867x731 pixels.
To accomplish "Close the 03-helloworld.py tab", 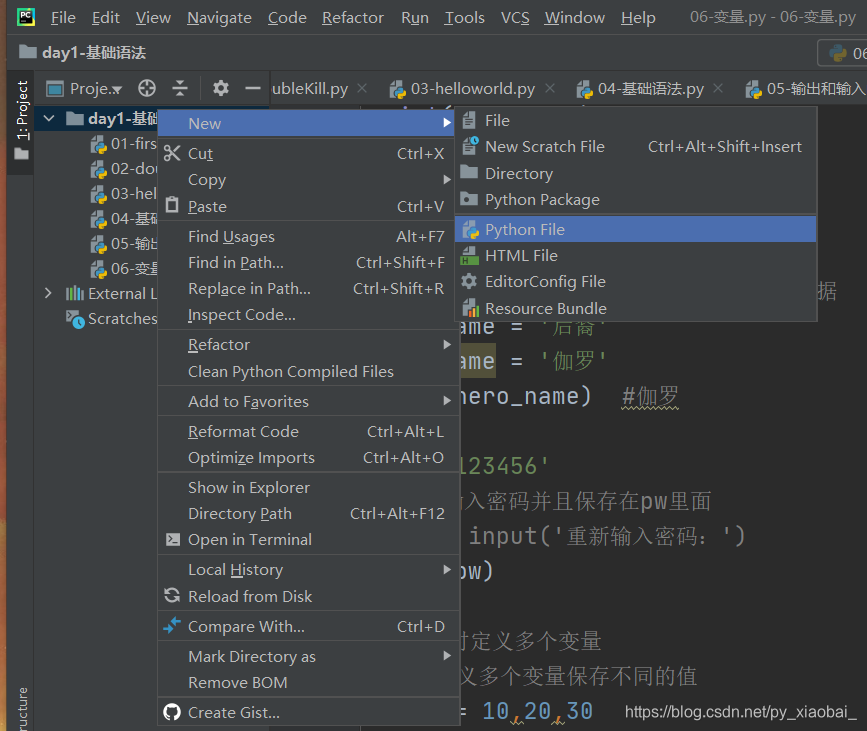I will tap(550, 88).
